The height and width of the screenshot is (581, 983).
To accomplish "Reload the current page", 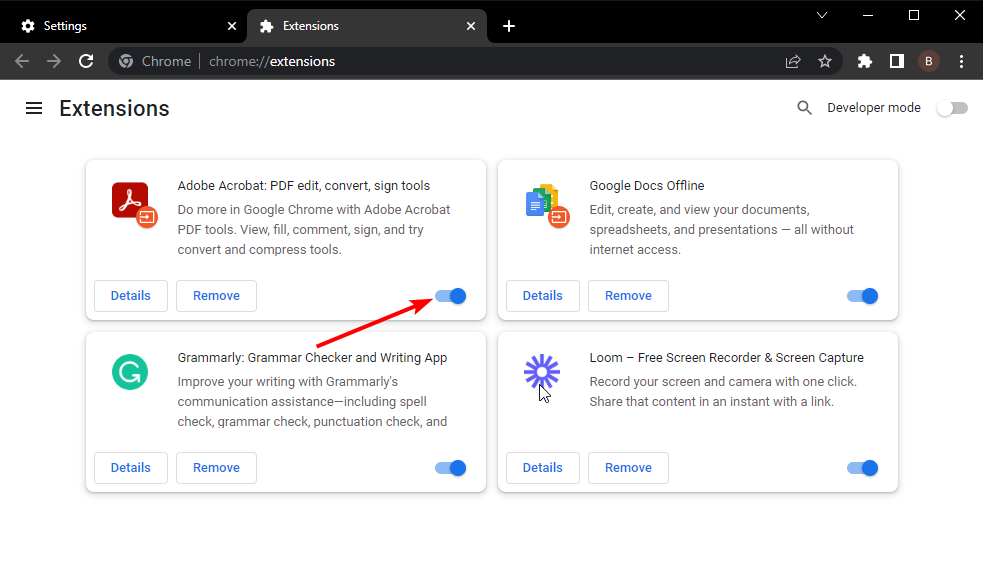I will pyautogui.click(x=86, y=61).
